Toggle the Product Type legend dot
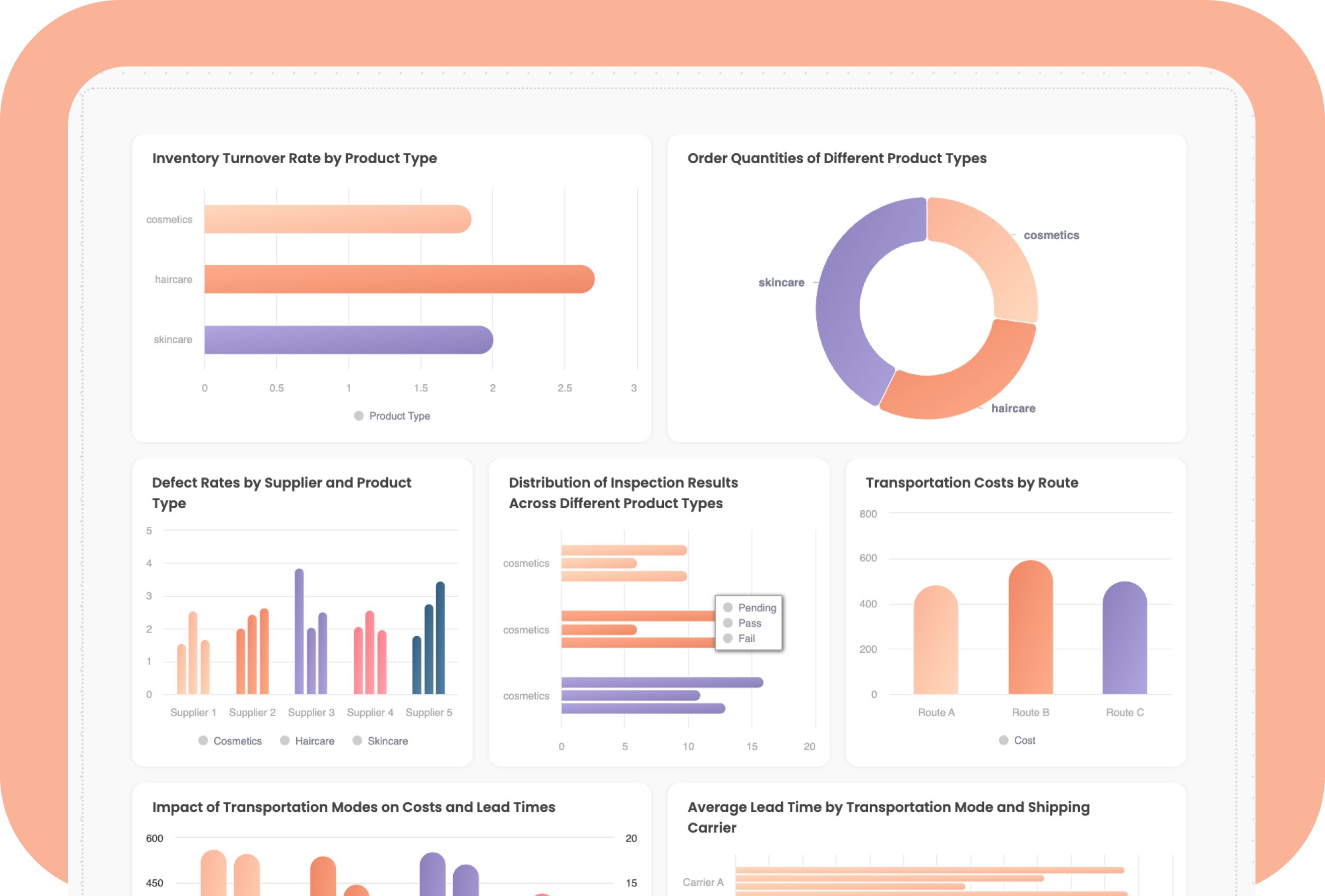 click(x=359, y=416)
